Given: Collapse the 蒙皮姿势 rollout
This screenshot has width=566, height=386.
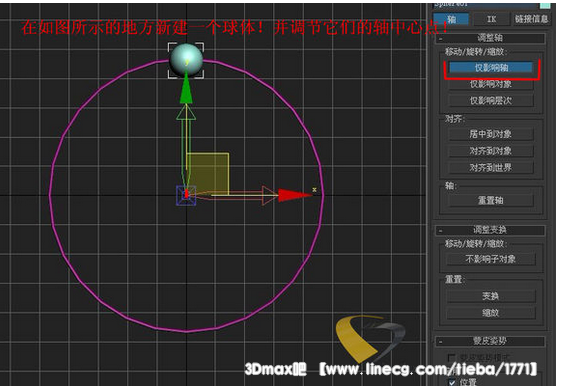Looking at the screenshot, I should point(490,341).
